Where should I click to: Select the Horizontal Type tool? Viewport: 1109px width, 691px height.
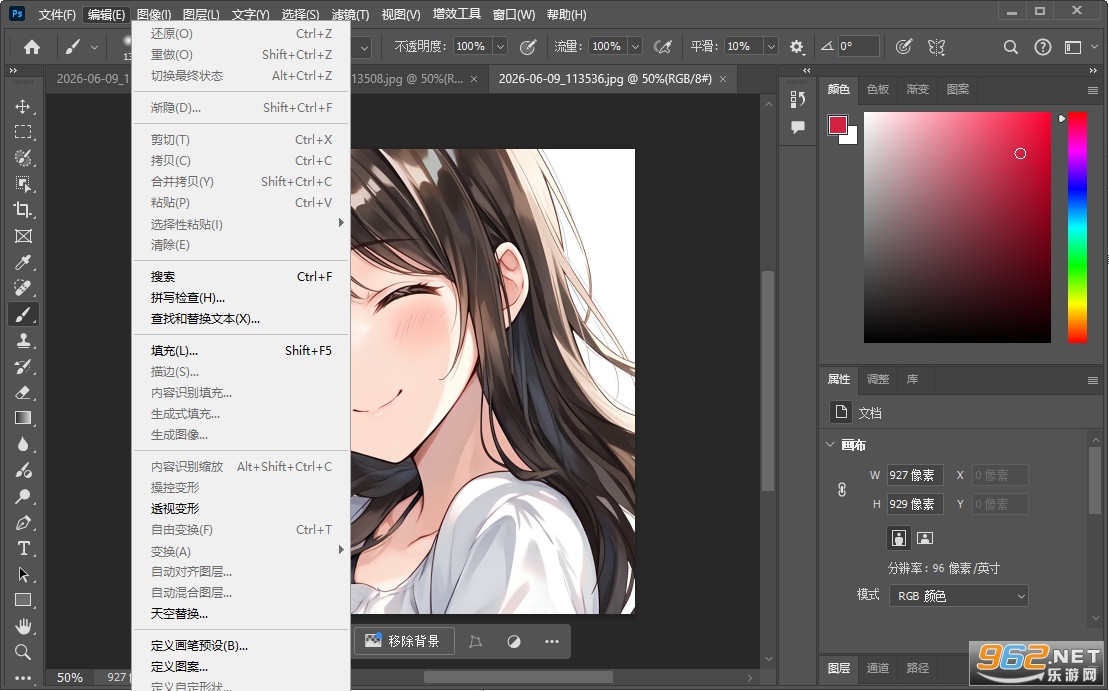coord(23,548)
